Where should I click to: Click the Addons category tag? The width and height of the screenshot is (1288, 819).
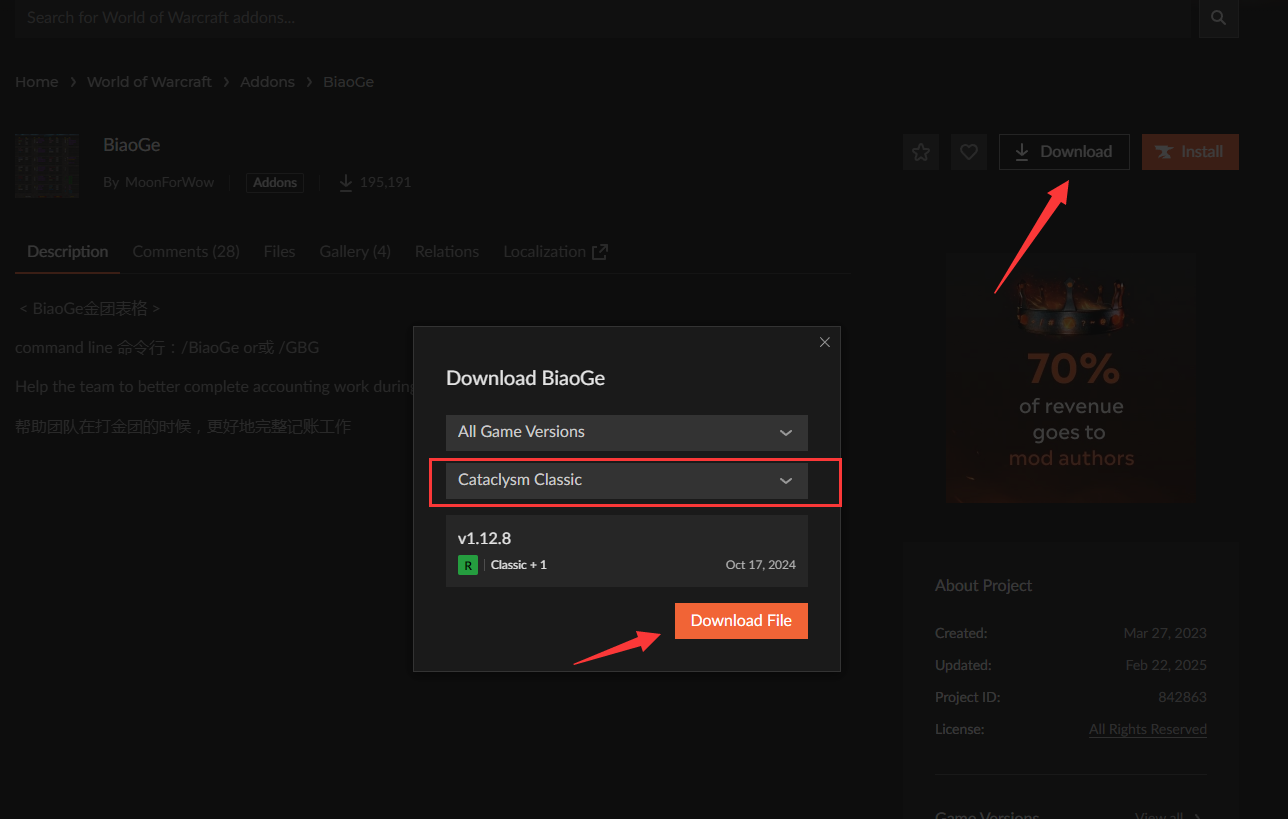[275, 183]
